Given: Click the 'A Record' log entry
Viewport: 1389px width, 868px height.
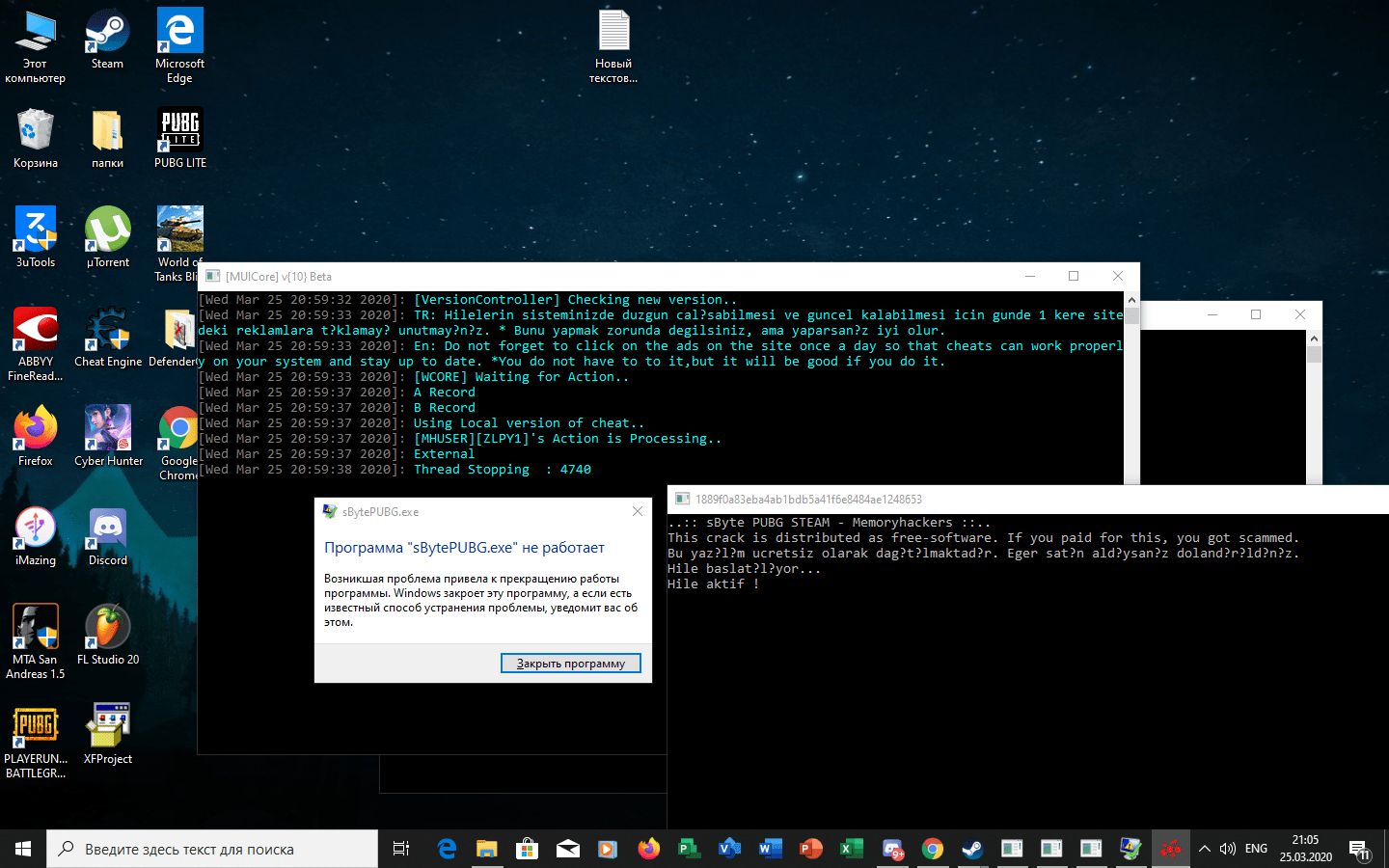Looking at the screenshot, I should 445,393.
